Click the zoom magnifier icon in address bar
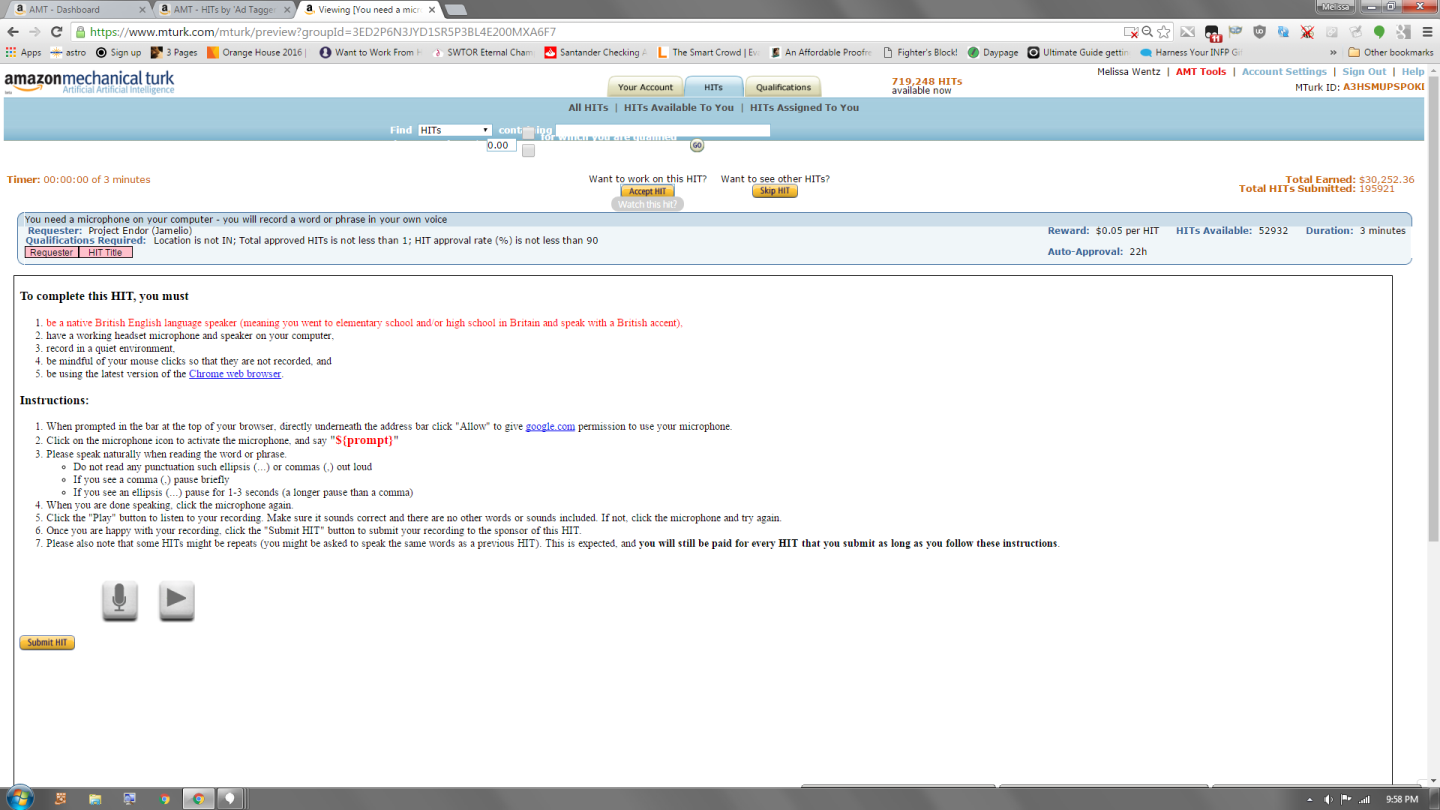 tap(1148, 32)
